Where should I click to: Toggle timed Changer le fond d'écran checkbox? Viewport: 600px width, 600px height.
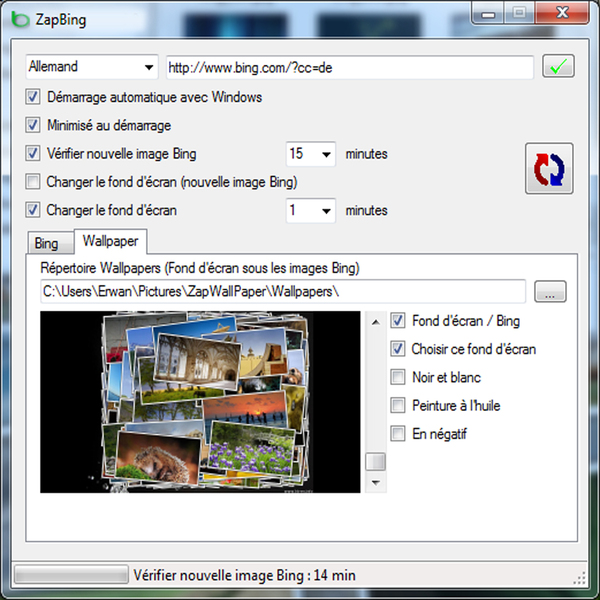(x=33, y=210)
